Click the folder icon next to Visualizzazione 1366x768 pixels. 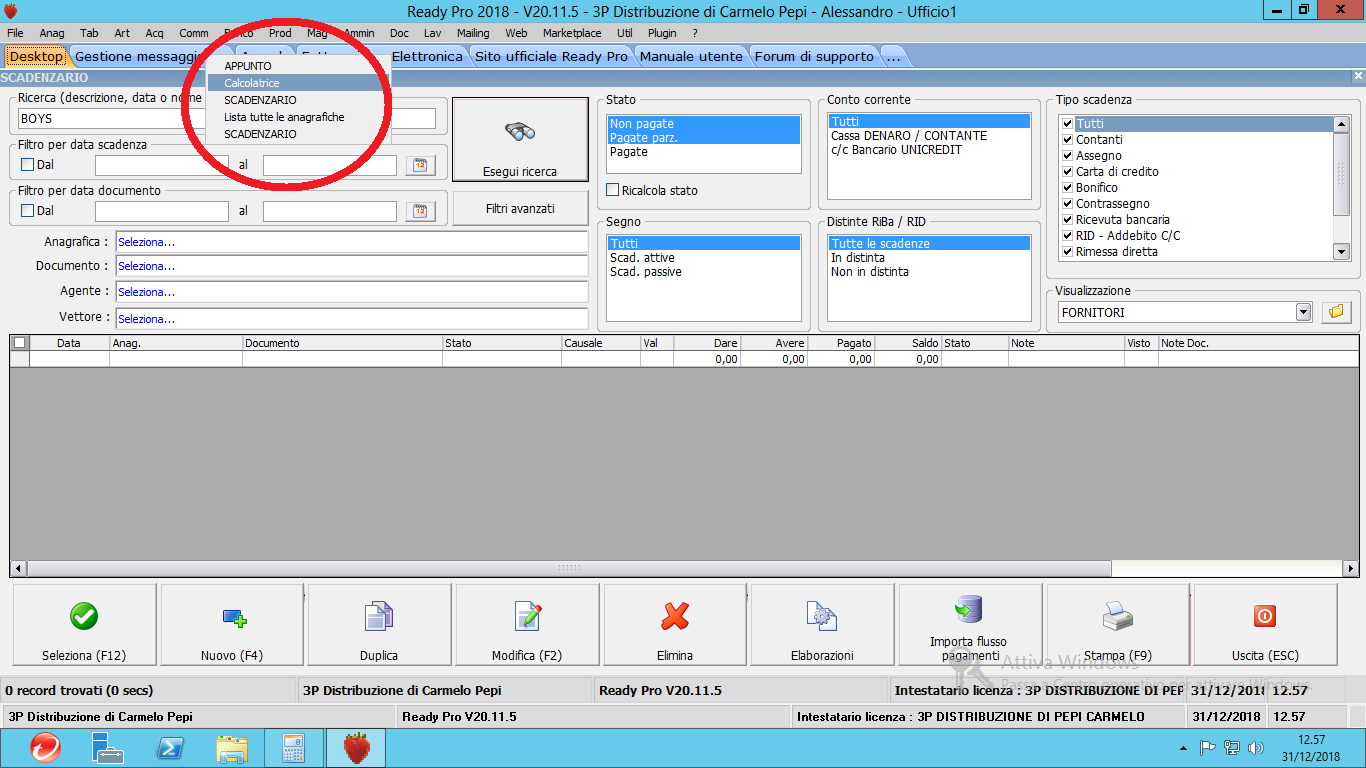pos(1335,312)
